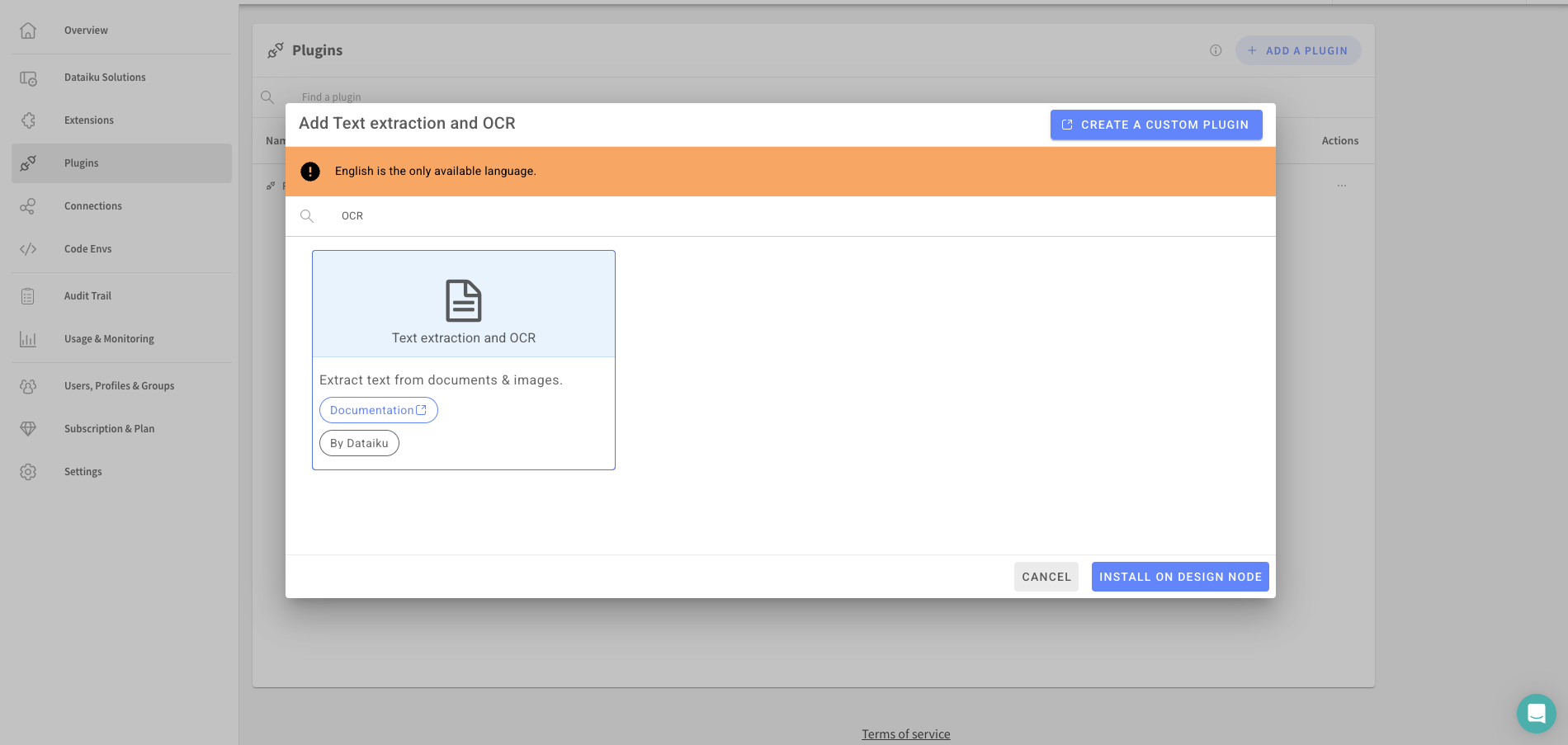Open Users, Profiles & Groups page
Screen dimensions: 1568x745
point(120,386)
